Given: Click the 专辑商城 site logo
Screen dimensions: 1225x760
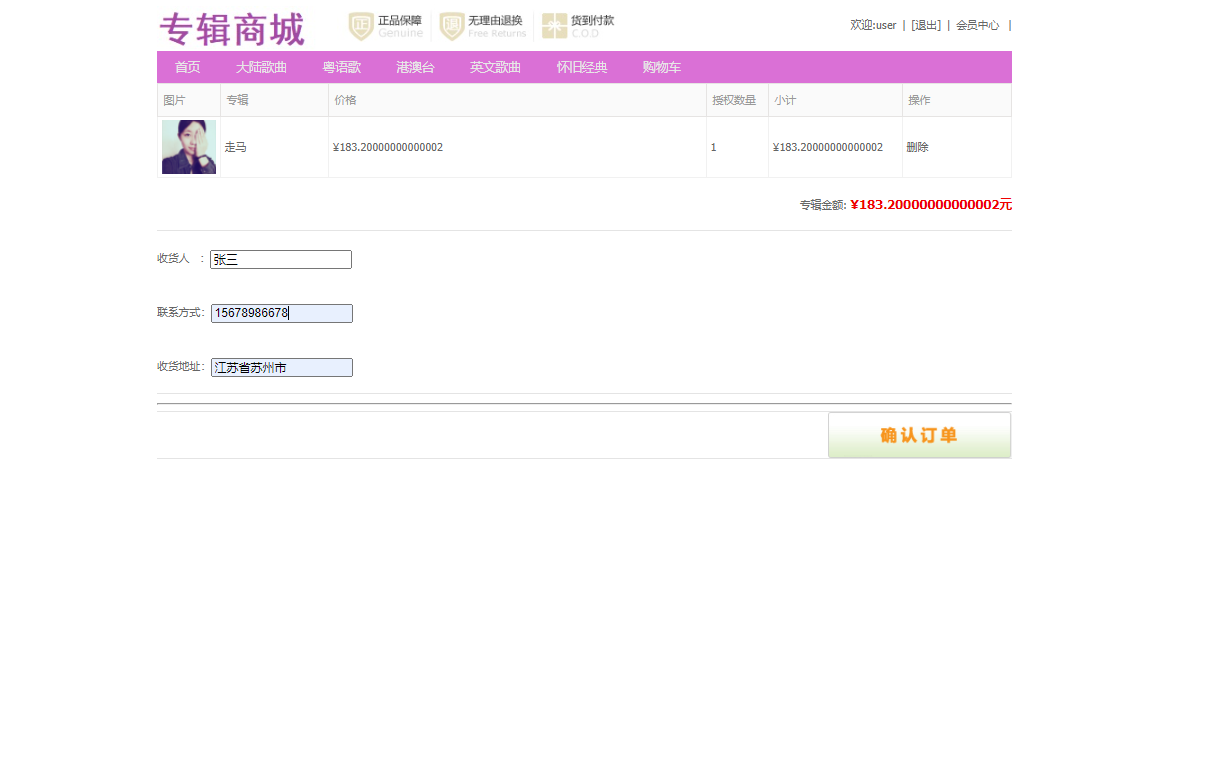Looking at the screenshot, I should pos(231,29).
